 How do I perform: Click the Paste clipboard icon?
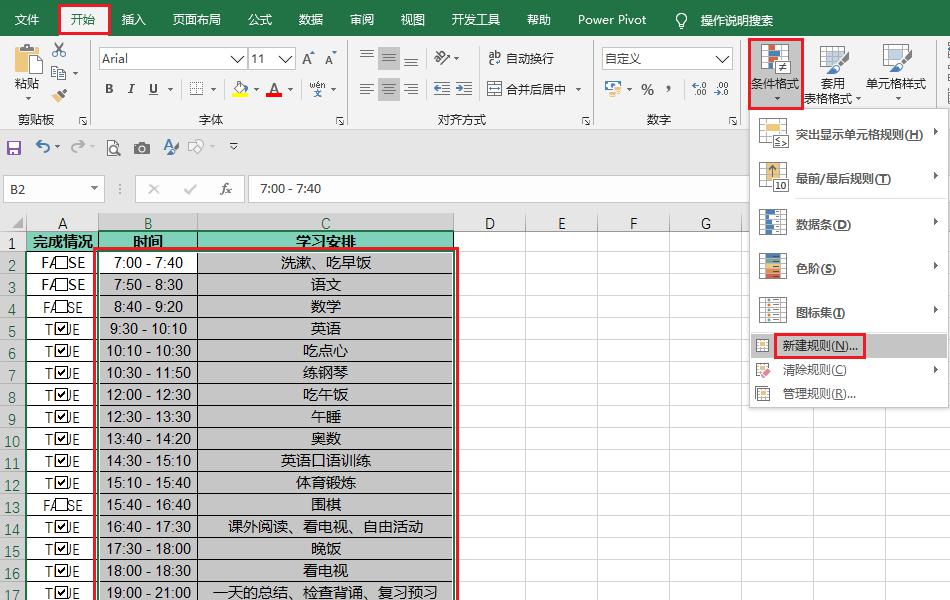coord(27,60)
